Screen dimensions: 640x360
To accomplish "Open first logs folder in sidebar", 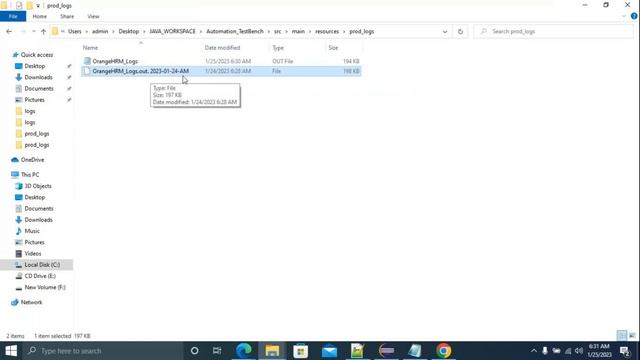I will (30, 111).
